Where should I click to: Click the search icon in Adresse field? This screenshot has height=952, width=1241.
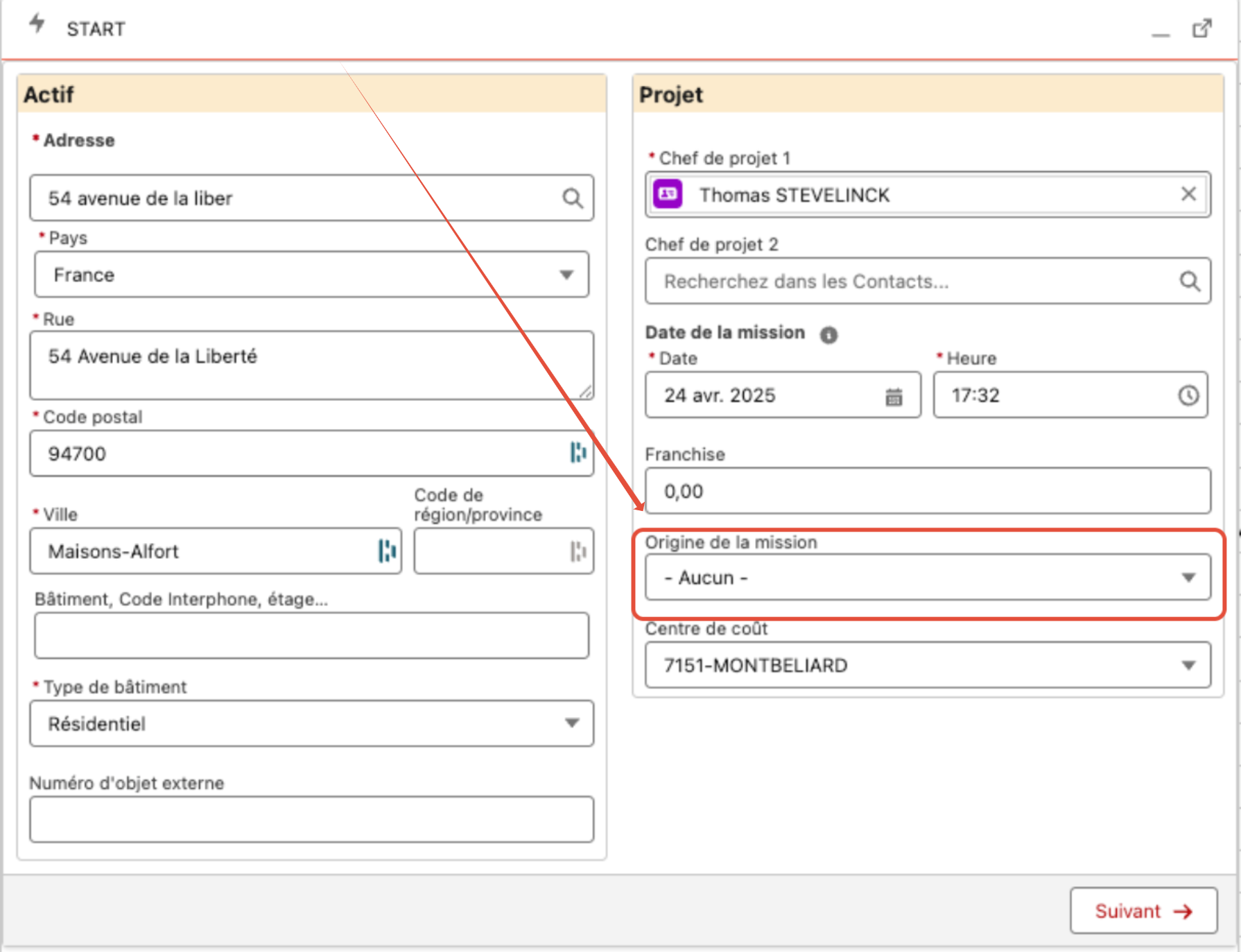[x=572, y=198]
